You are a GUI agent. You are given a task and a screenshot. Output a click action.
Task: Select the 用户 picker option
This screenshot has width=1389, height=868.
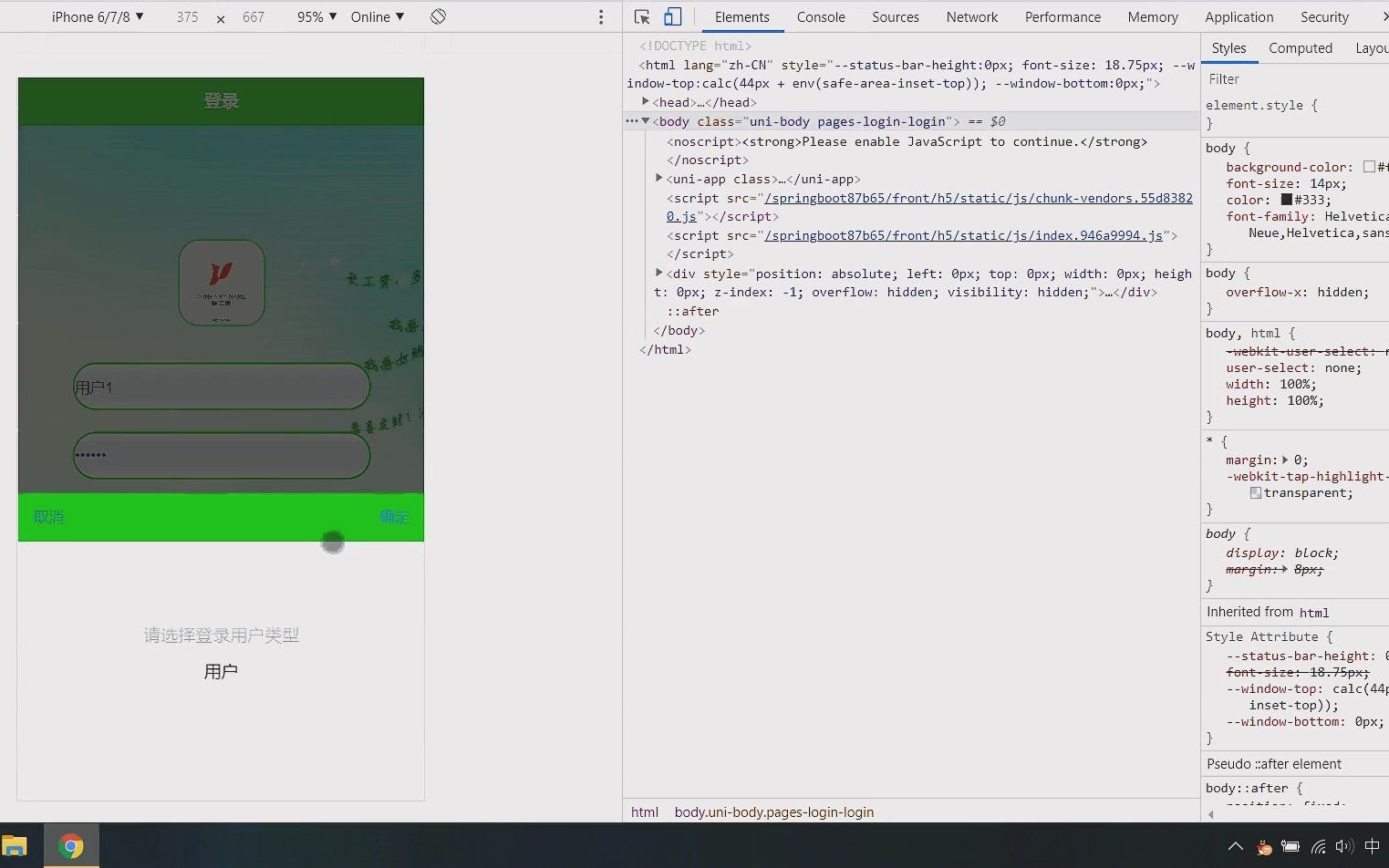click(x=221, y=672)
